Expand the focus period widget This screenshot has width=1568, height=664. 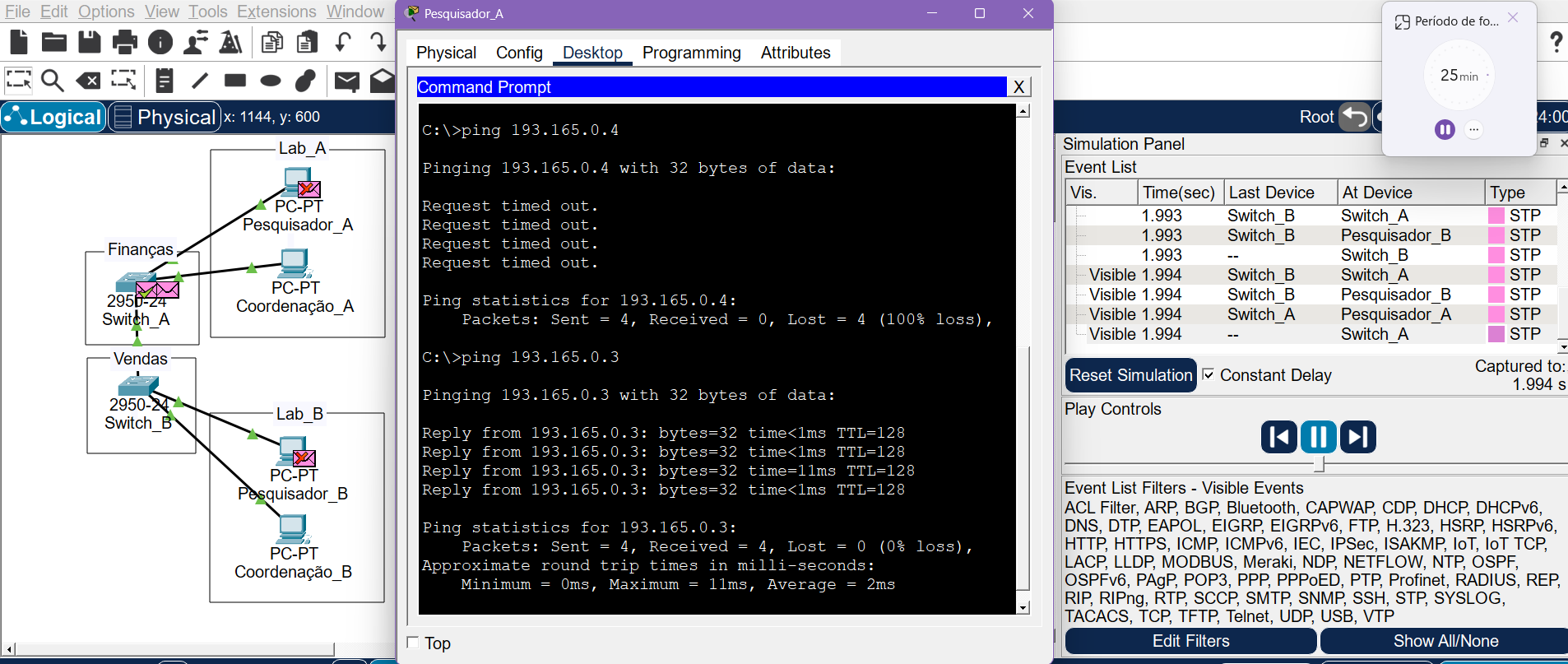point(1402,22)
